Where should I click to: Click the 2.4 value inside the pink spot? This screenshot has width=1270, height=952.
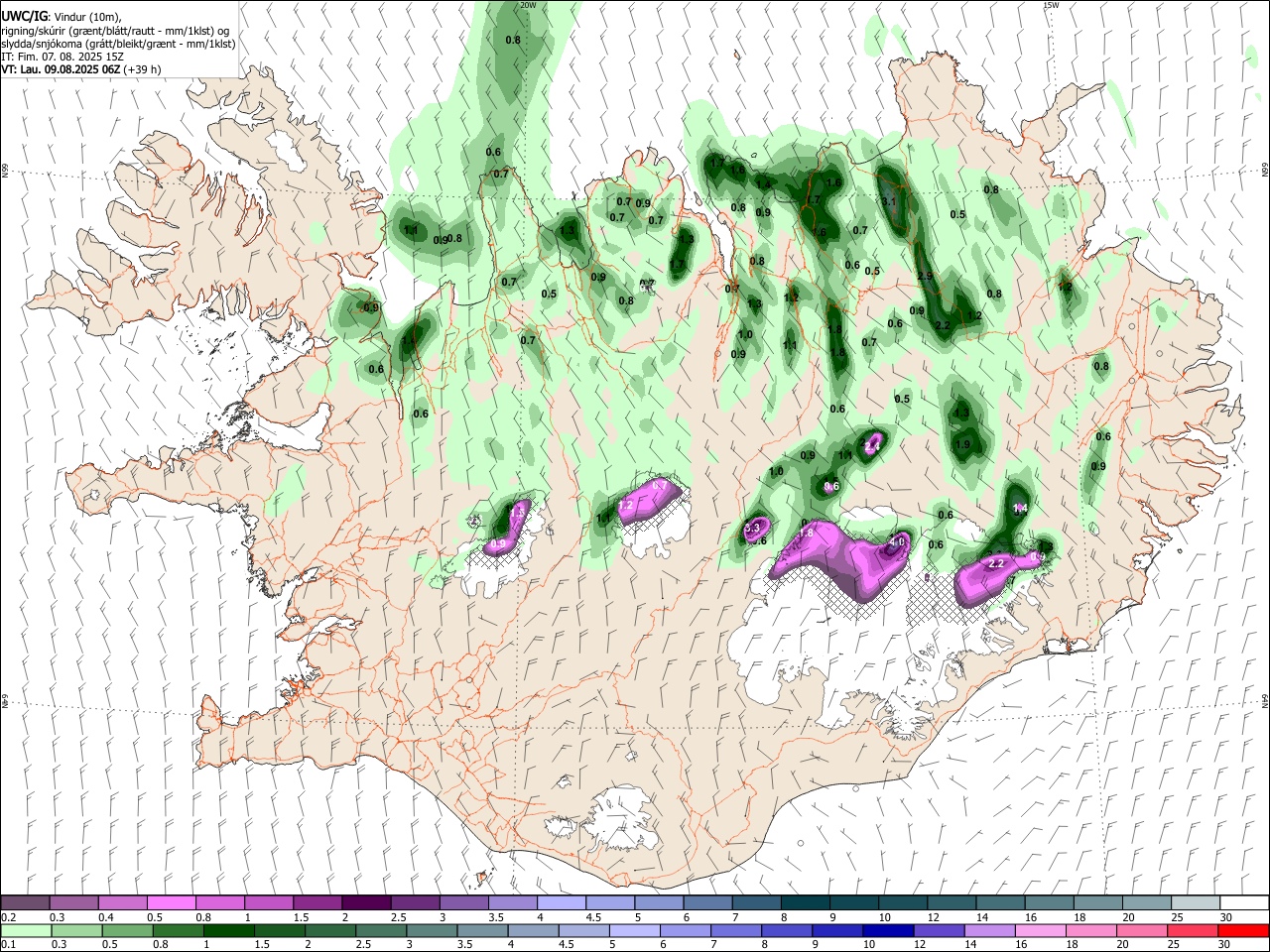pos(873,446)
